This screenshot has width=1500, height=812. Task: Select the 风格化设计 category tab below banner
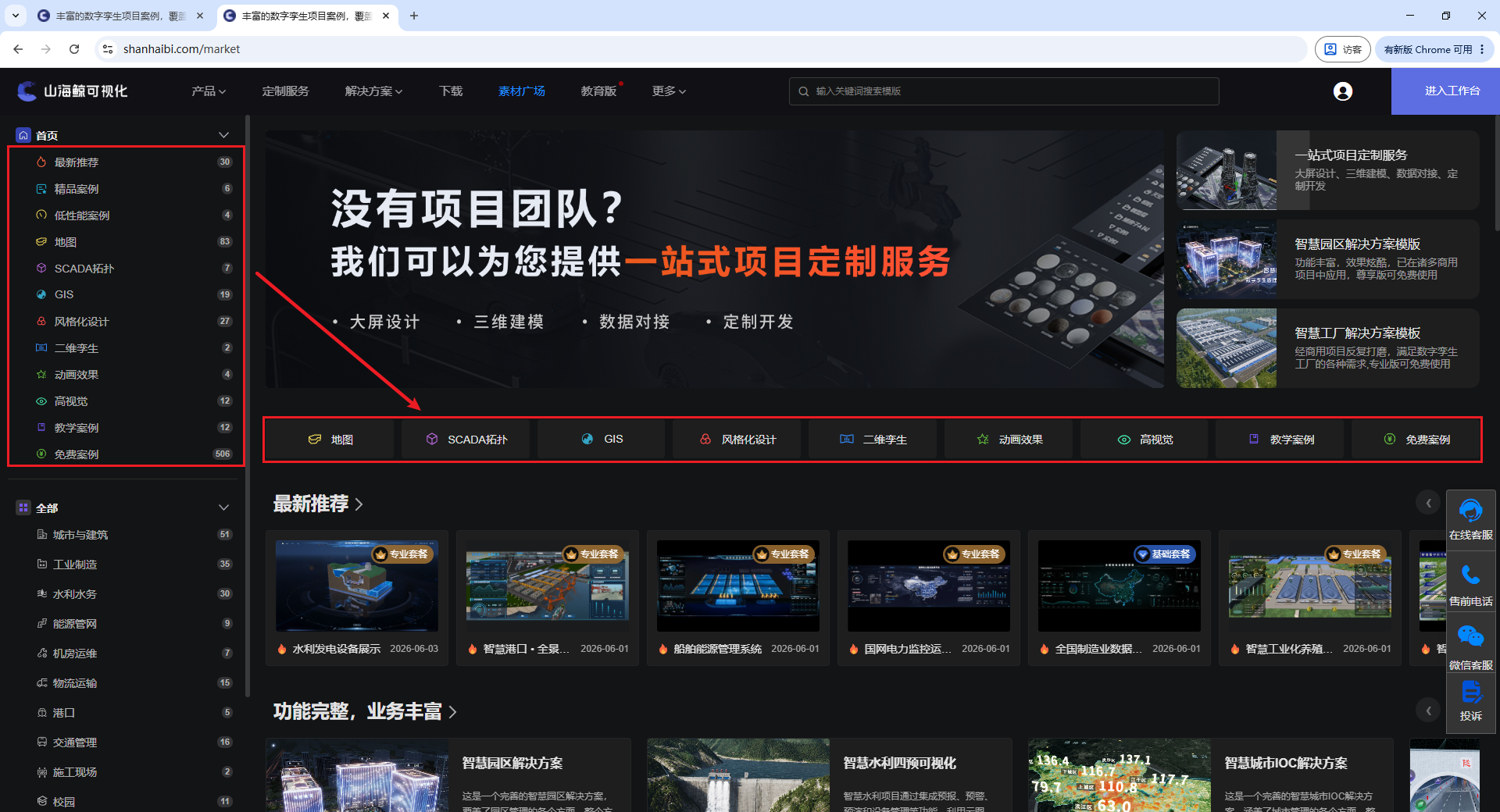(737, 440)
